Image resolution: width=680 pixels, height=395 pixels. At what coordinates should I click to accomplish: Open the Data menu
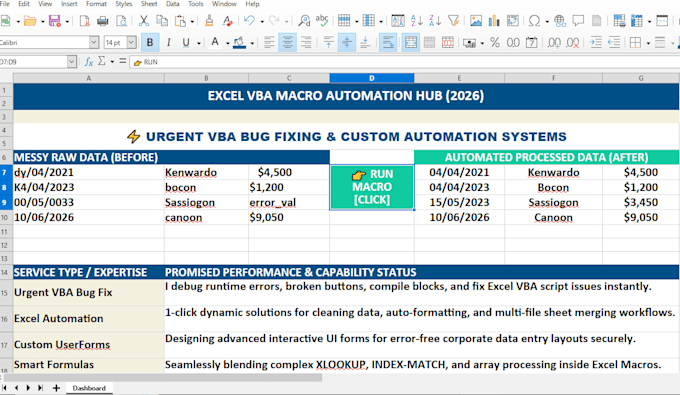[173, 4]
